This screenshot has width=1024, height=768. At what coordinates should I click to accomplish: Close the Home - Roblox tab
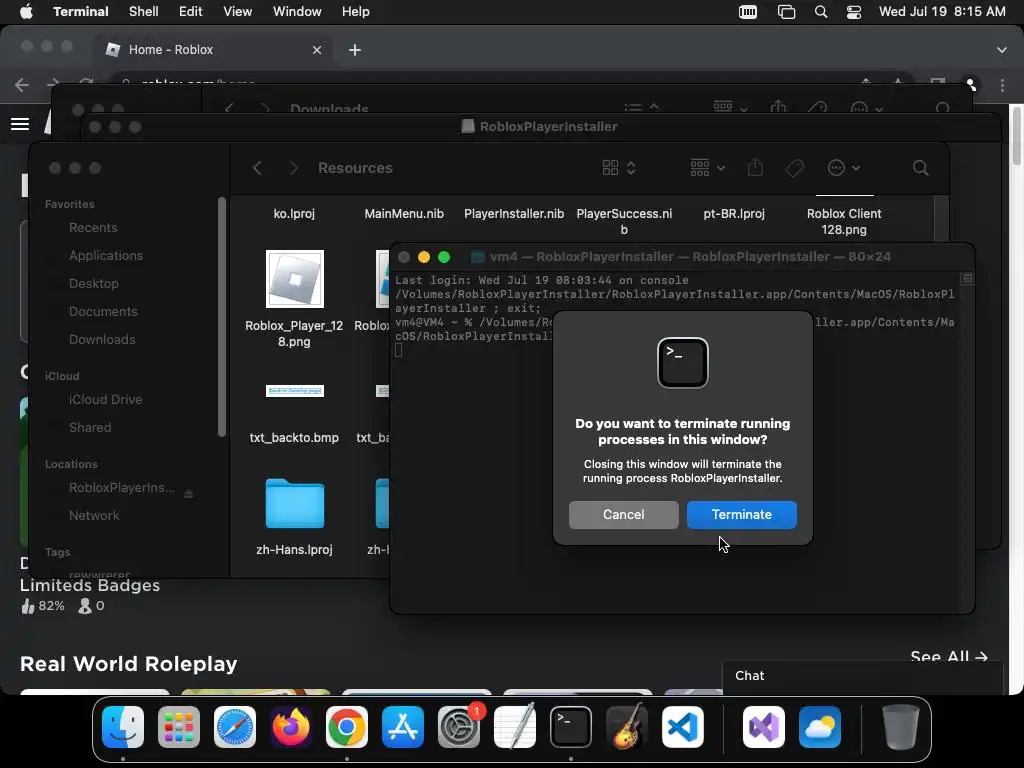(x=317, y=50)
